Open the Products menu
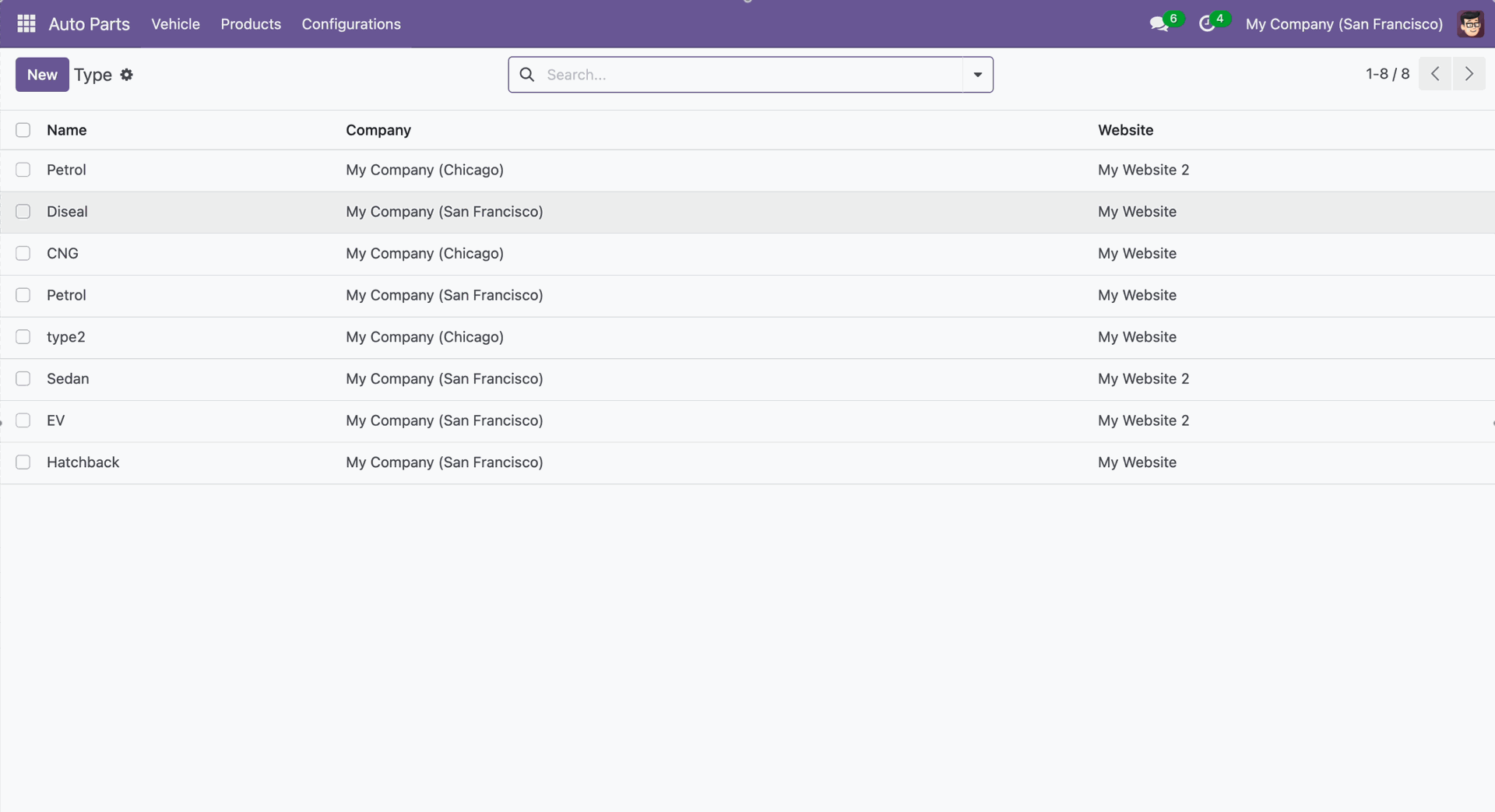Viewport: 1495px width, 812px height. [x=251, y=24]
